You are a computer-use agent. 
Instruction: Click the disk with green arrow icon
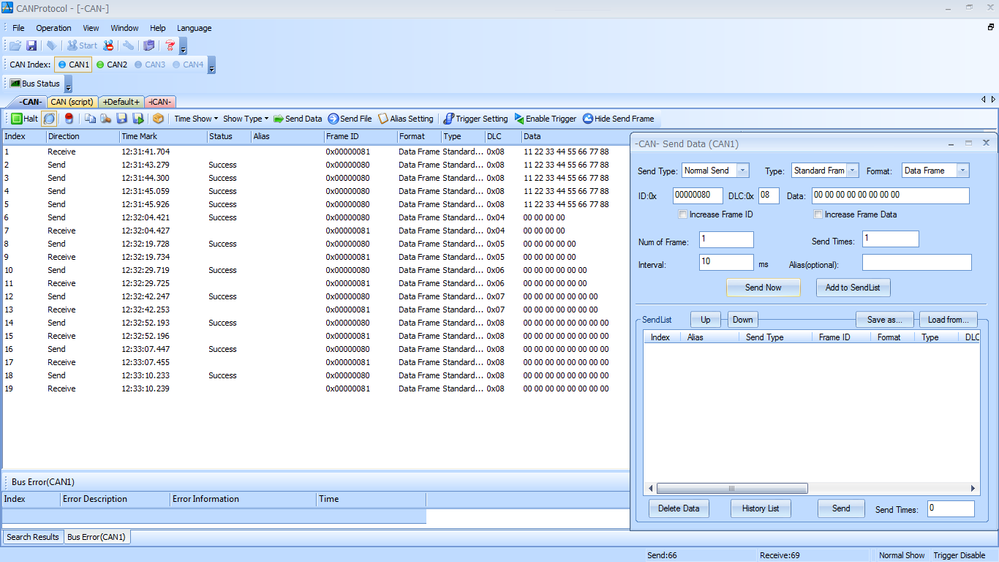coord(138,119)
